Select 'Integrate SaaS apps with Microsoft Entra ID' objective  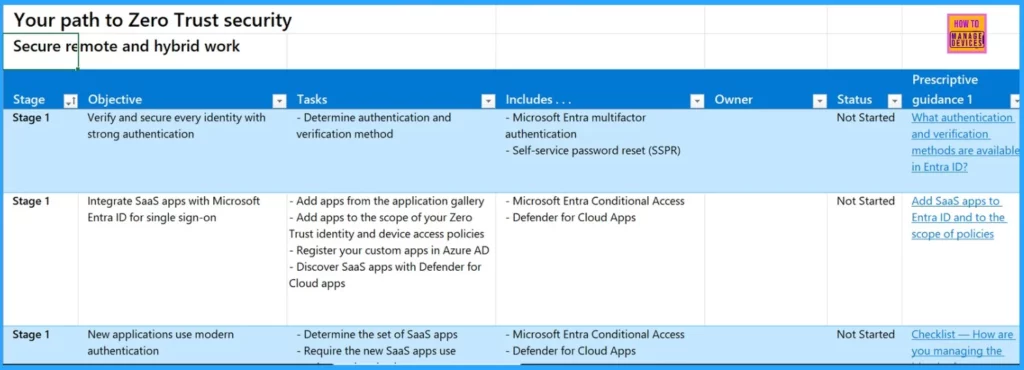coord(182,259)
